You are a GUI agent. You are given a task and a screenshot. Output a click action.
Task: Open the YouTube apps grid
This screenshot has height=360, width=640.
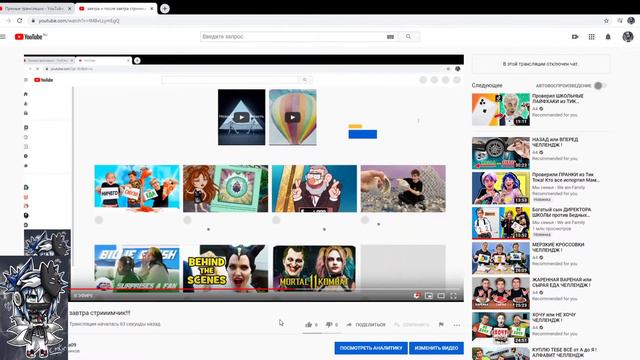point(591,37)
